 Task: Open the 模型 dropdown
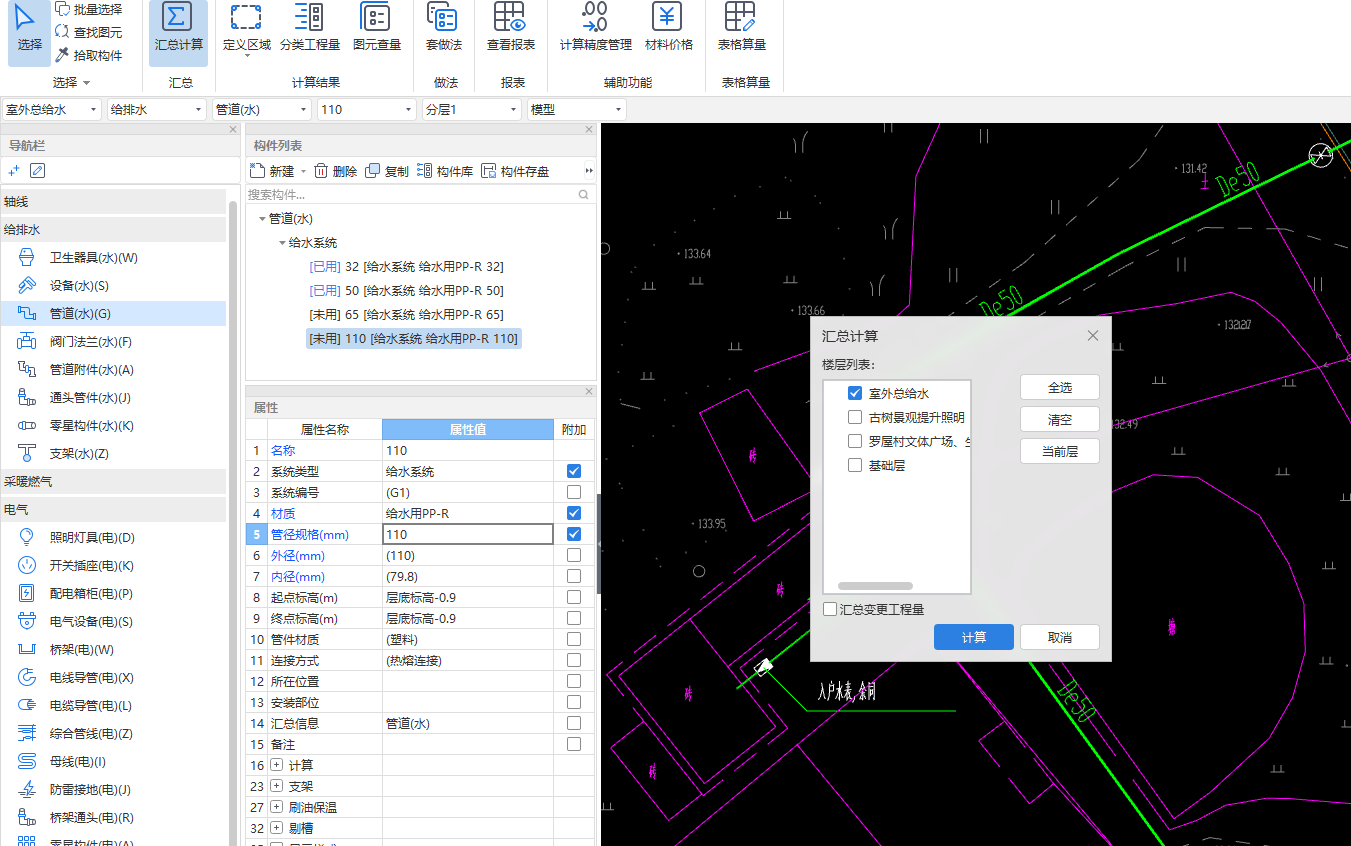(577, 109)
